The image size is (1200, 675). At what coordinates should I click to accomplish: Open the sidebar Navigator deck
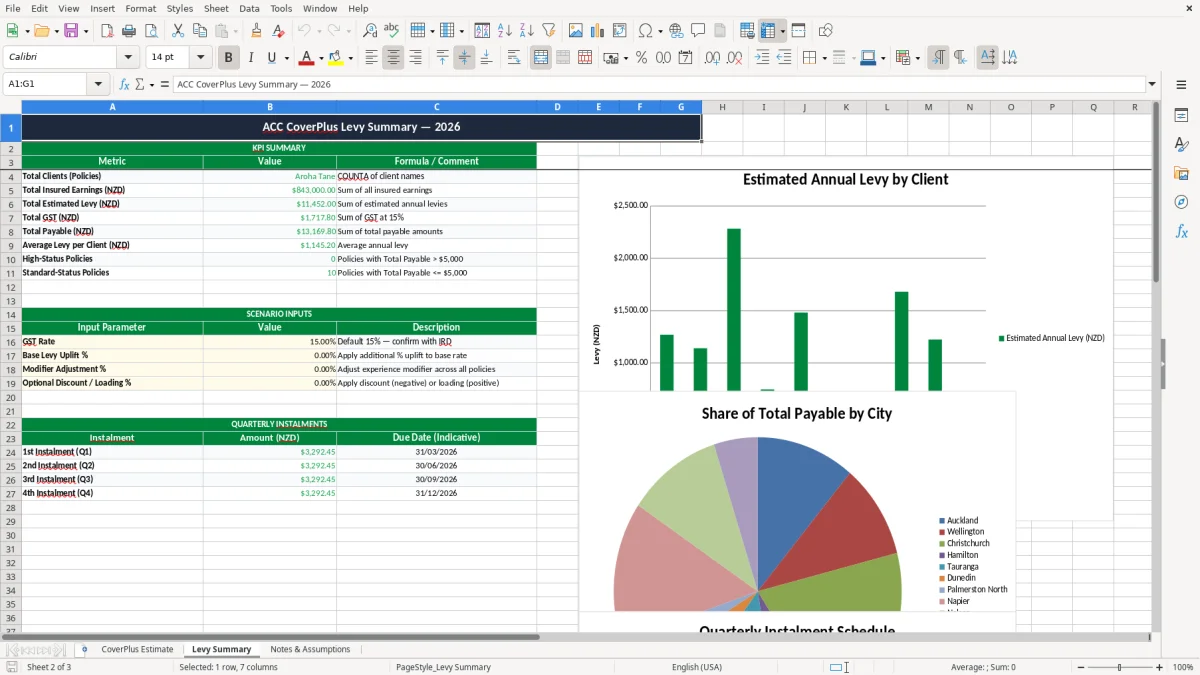point(1181,202)
